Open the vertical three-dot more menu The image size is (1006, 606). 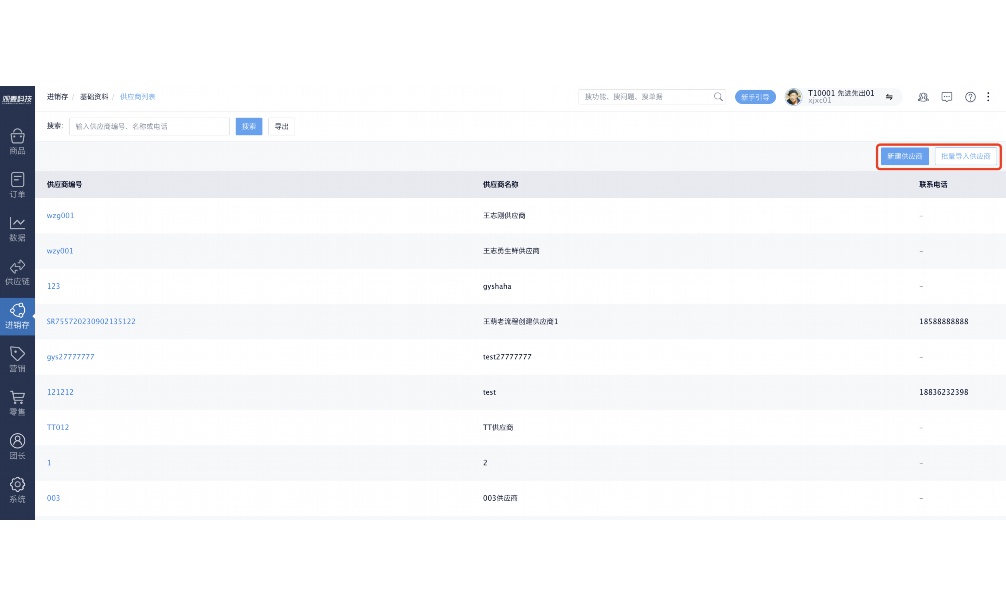click(x=988, y=97)
